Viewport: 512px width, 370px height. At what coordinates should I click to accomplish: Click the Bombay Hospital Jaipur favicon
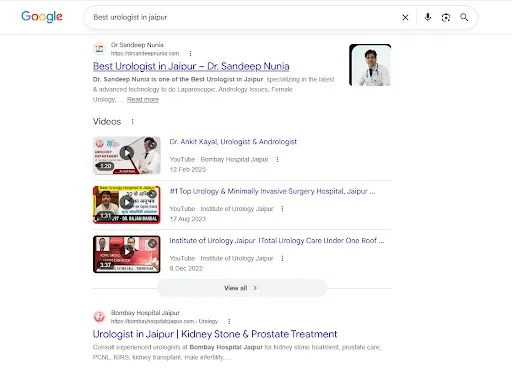(x=99, y=317)
